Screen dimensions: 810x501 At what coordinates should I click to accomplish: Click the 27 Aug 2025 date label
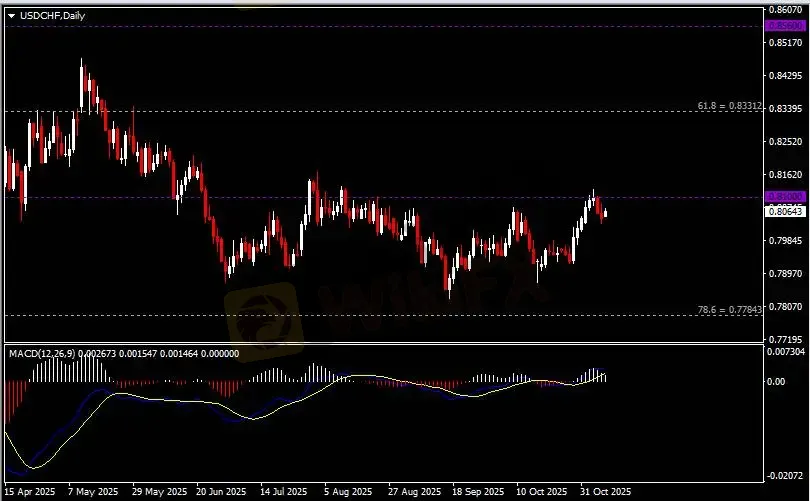[414, 492]
